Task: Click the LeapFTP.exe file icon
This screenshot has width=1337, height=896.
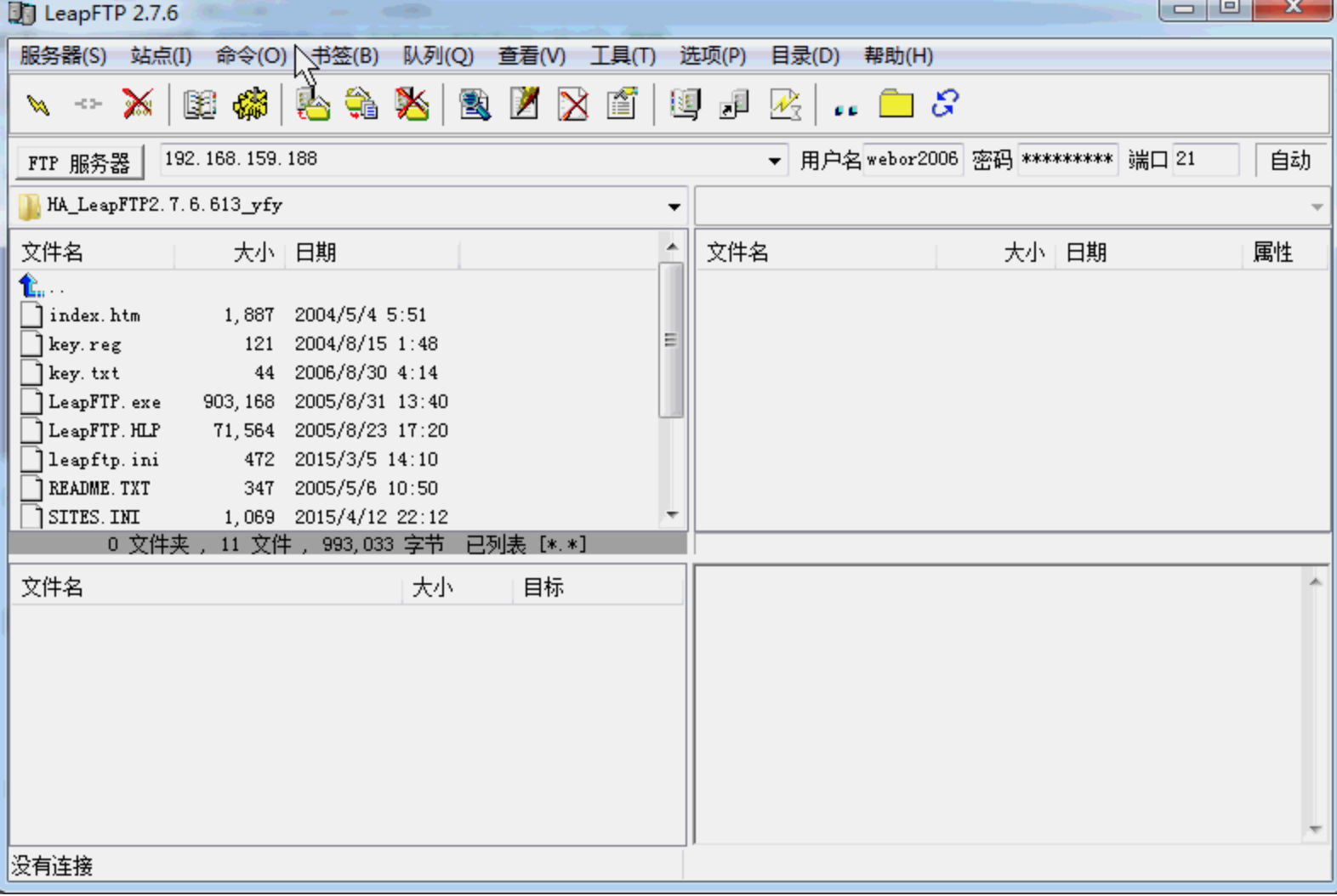Action: point(31,402)
